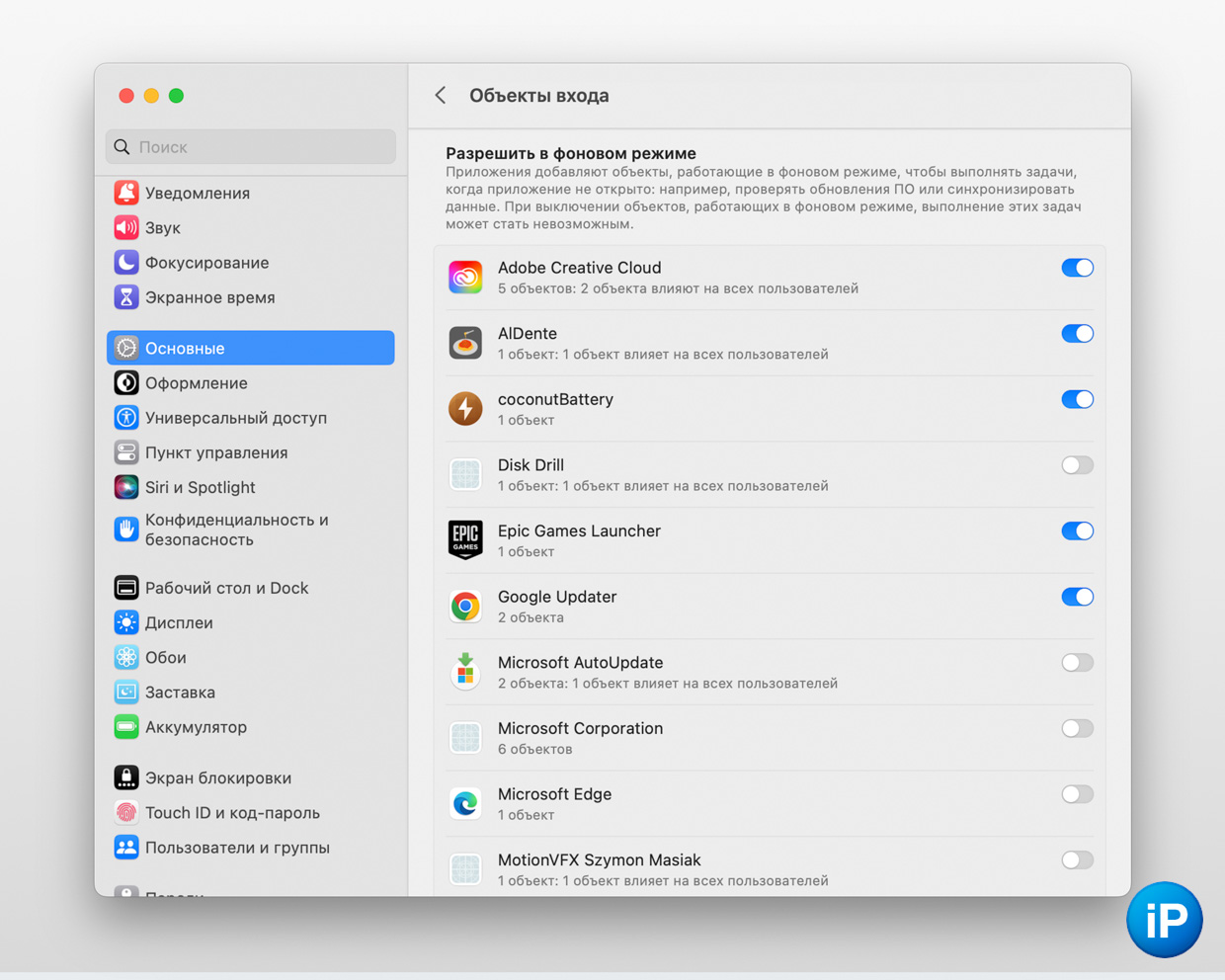Click the Displays sun icon (Дисплеи)
This screenshot has height=980, width=1225.
pyautogui.click(x=126, y=622)
